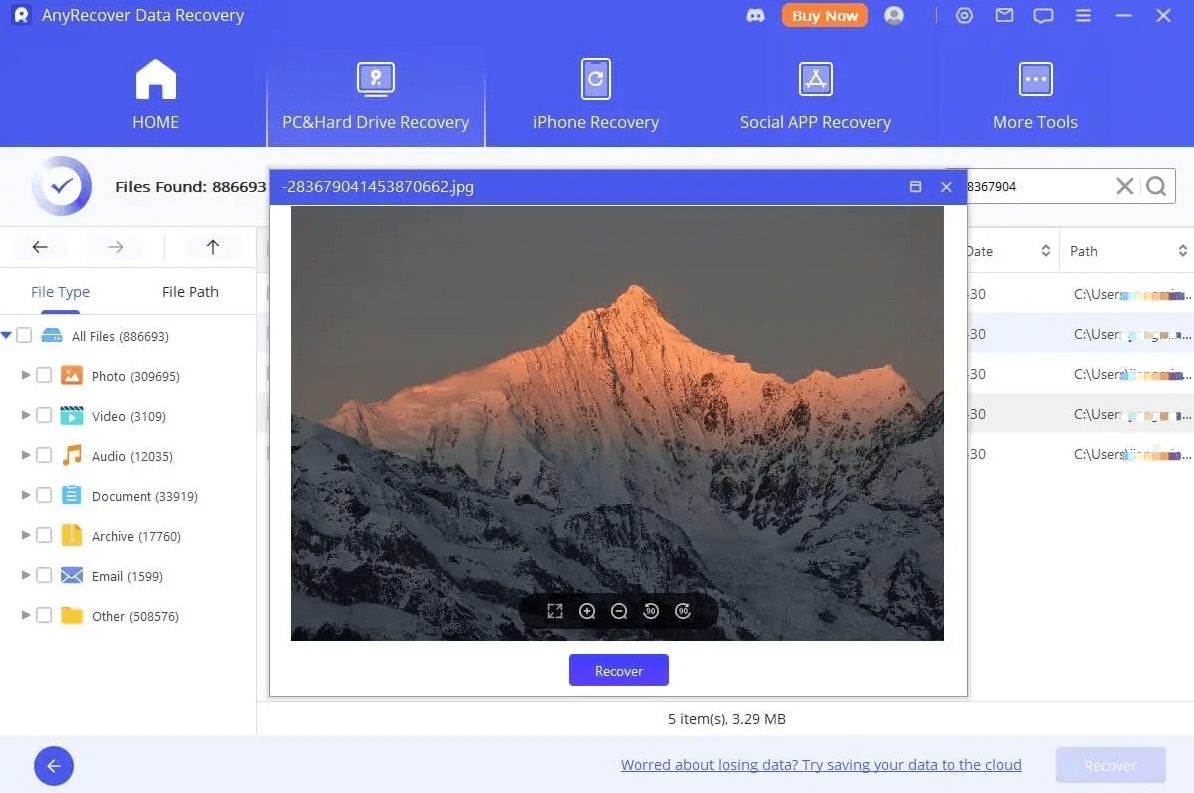The image size is (1194, 793).
Task: Expand the Document tree node
Action: pos(26,496)
